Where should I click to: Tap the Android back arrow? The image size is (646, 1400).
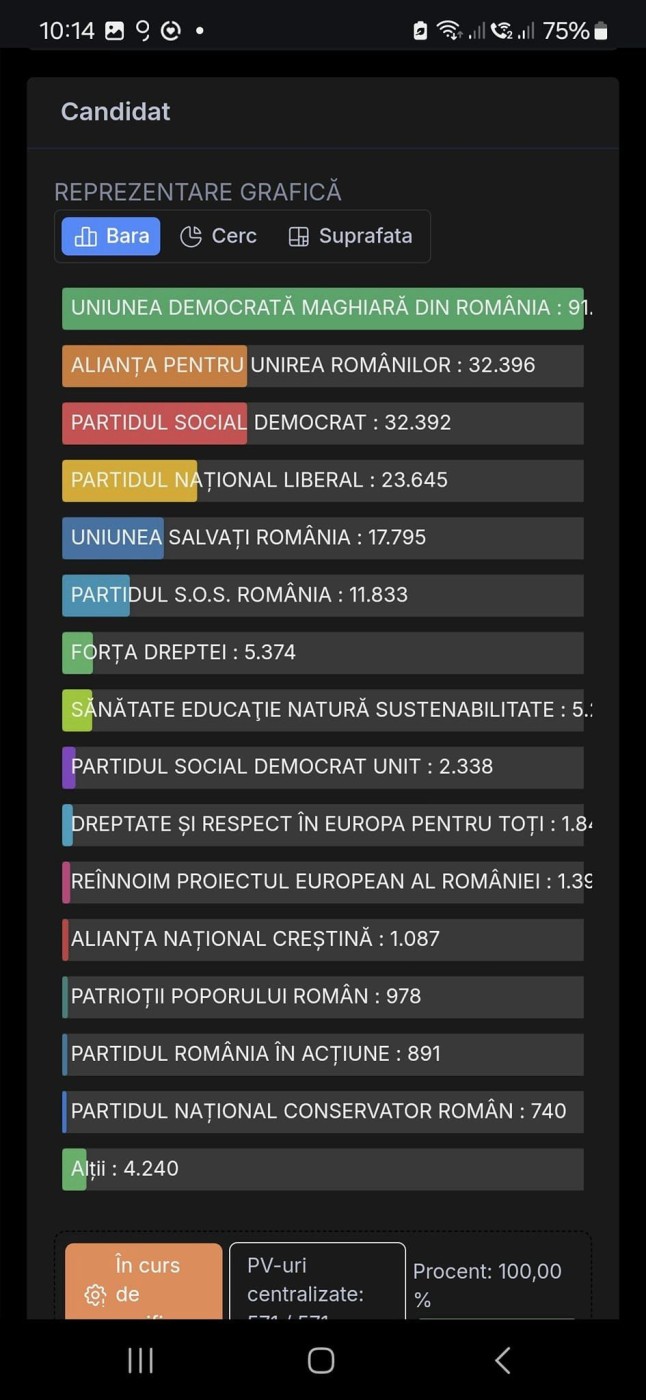coord(503,1360)
